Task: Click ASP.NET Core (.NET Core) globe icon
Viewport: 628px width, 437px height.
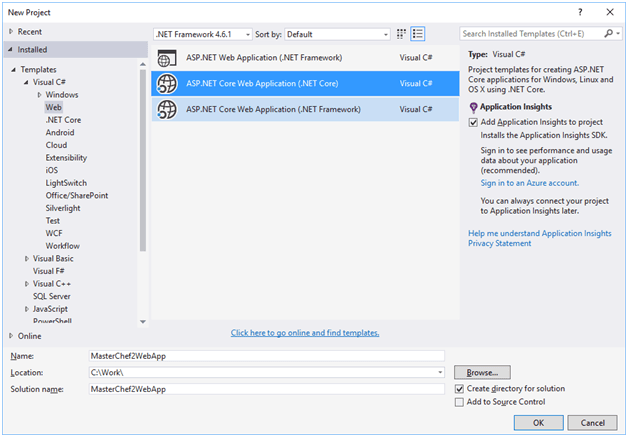Action: click(167, 84)
